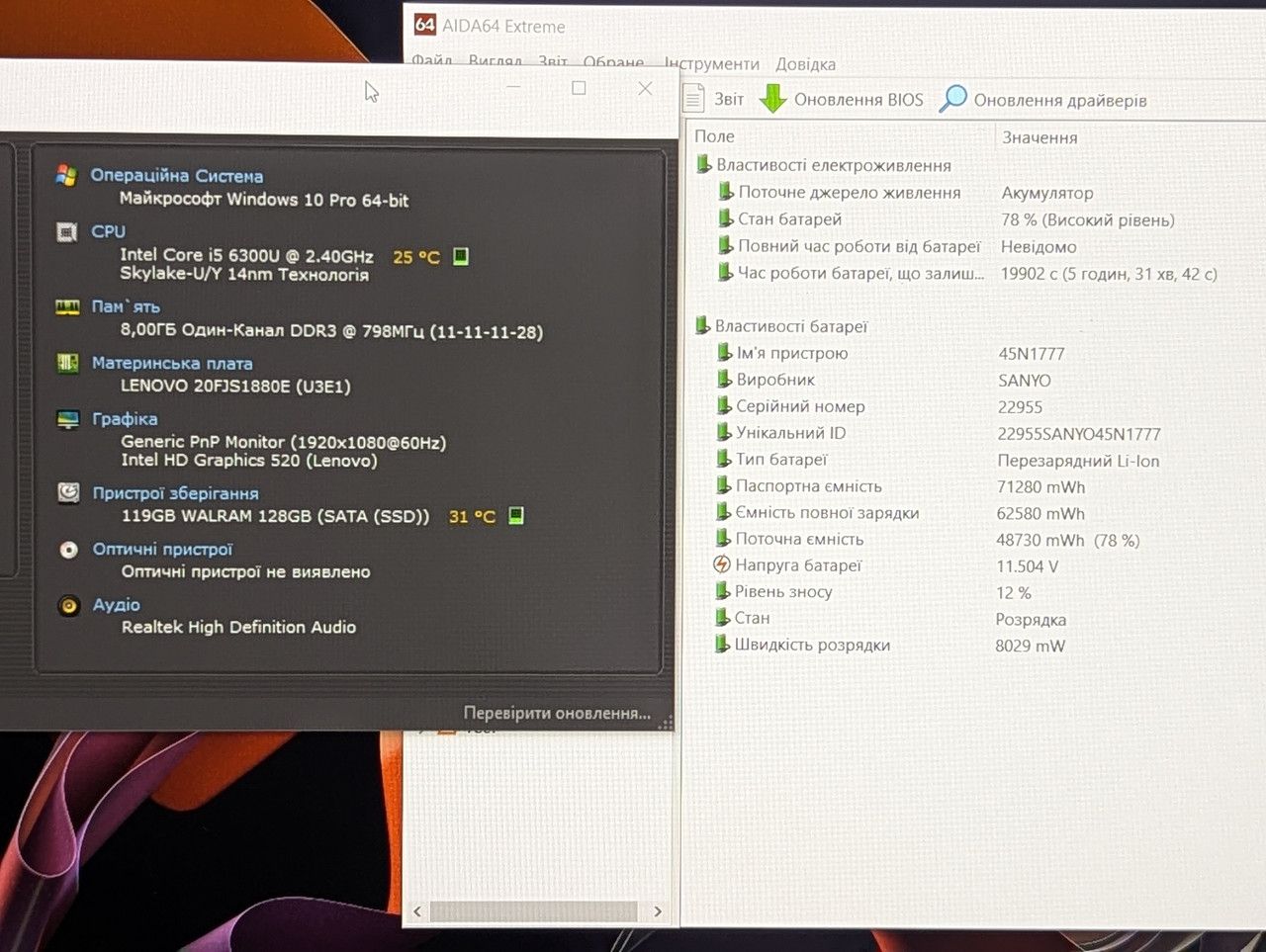Click the Оптичні пристрої disc icon

click(x=68, y=550)
